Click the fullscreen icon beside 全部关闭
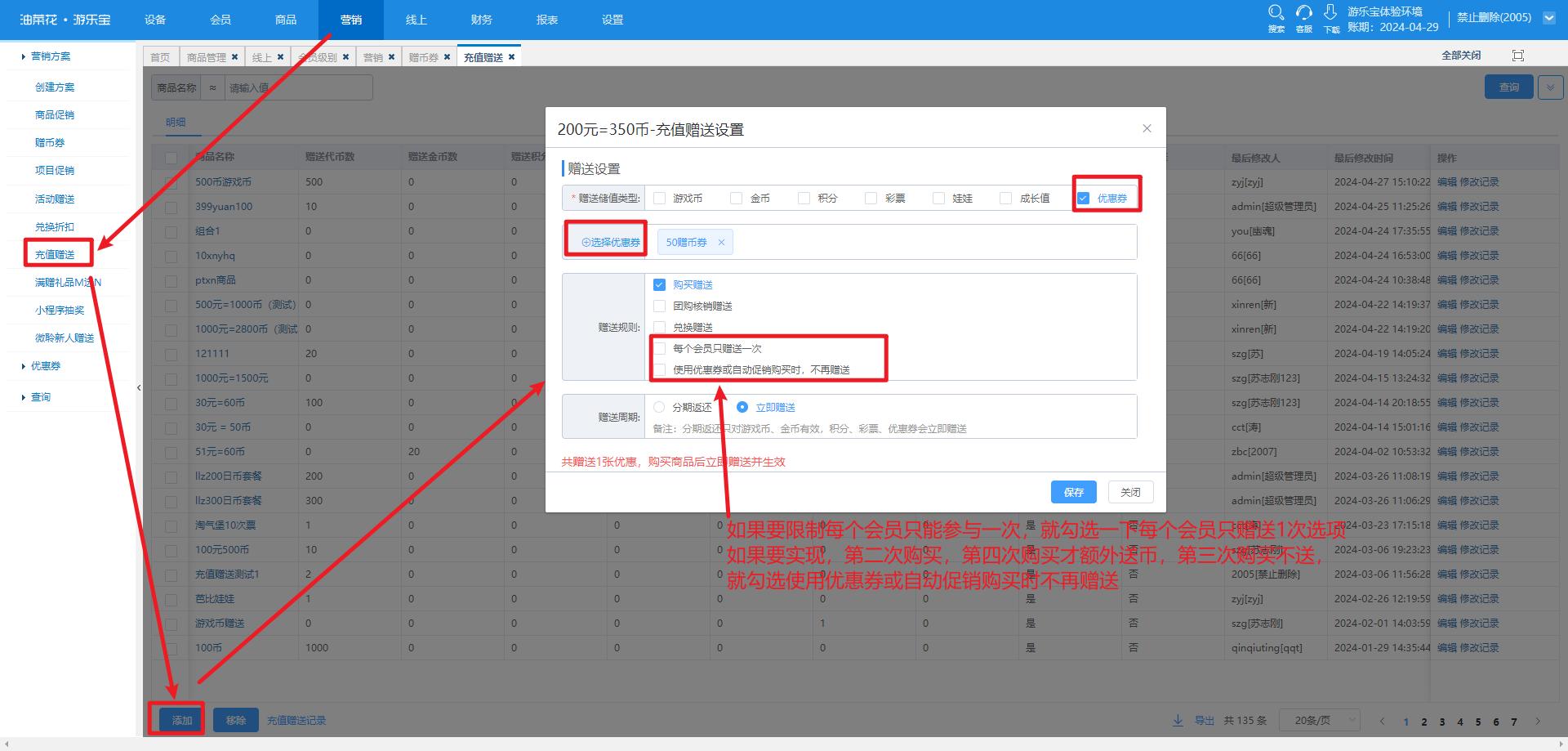 [1518, 56]
